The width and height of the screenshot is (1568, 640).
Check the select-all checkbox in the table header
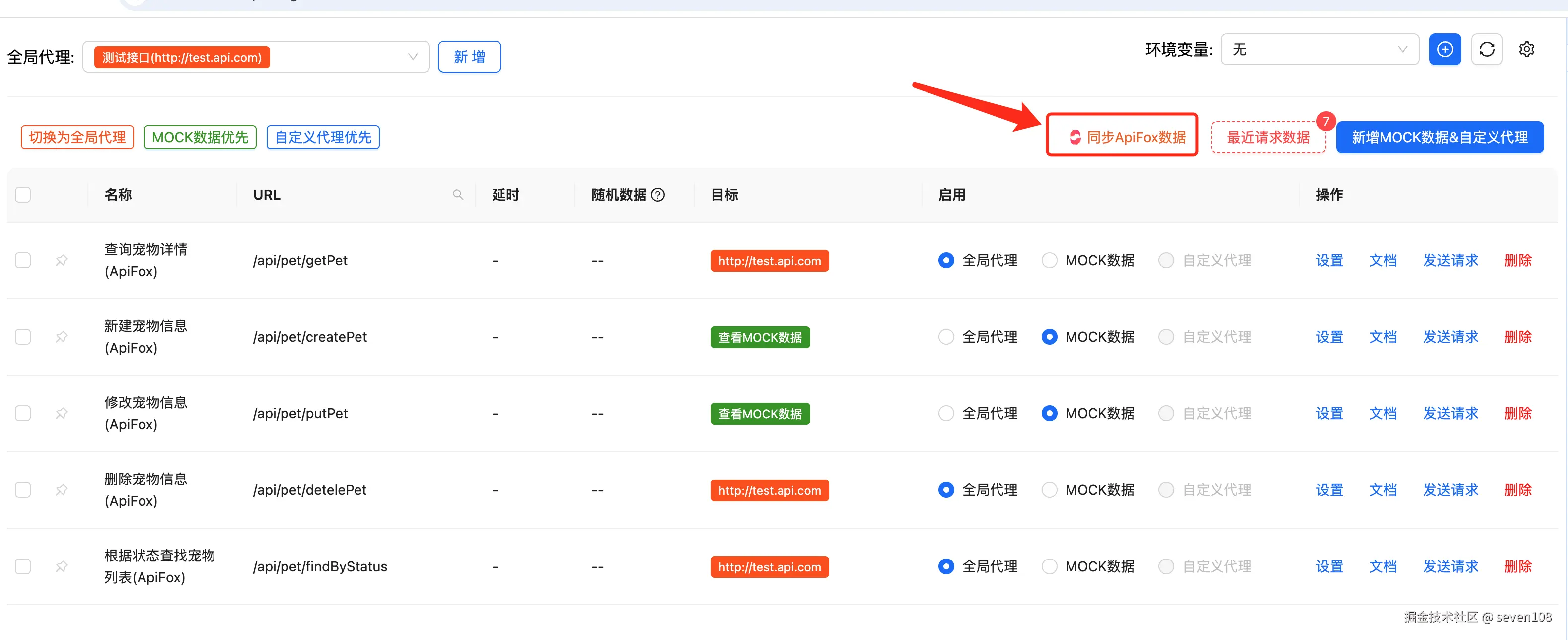(23, 195)
